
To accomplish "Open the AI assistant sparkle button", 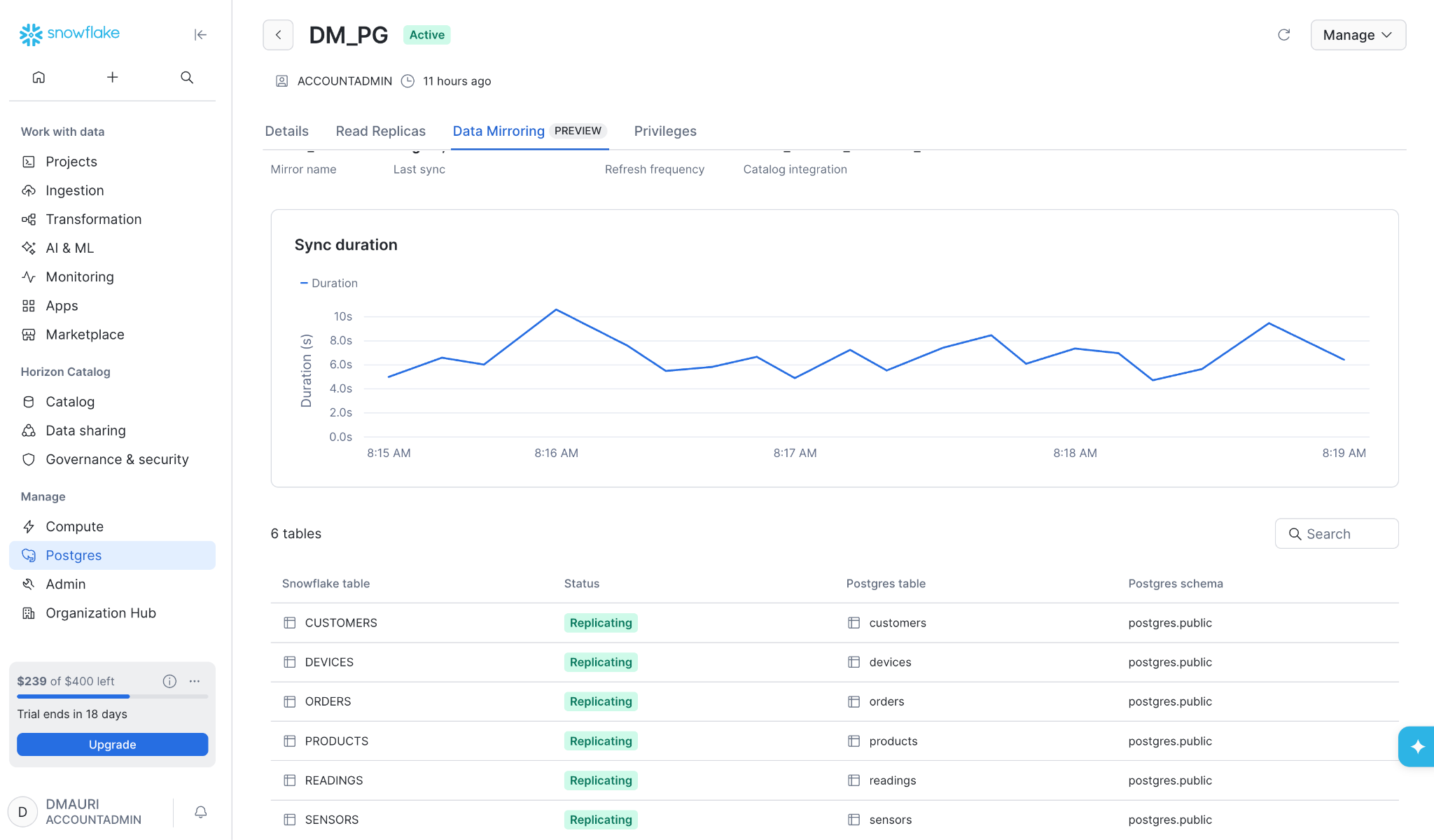I will point(1416,746).
